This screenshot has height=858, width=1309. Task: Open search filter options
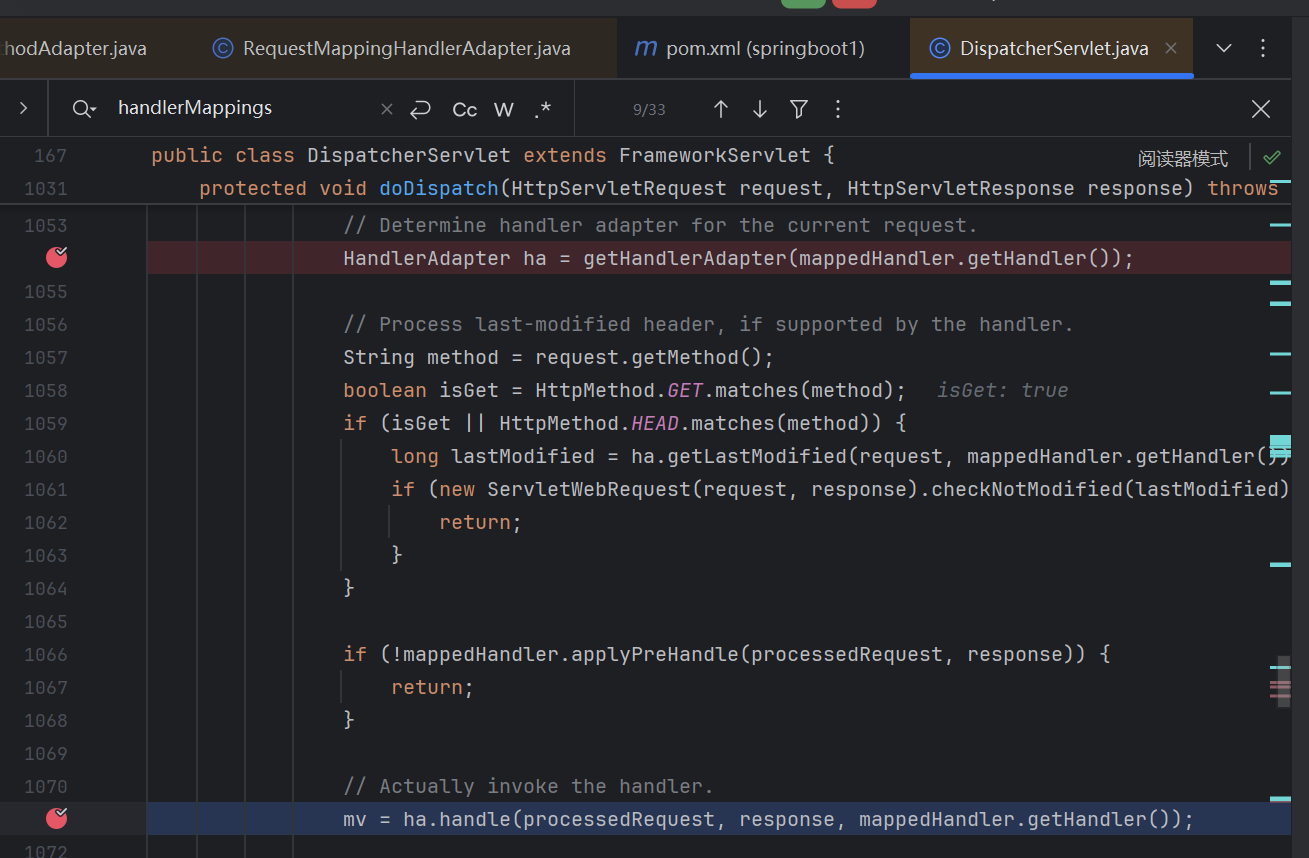coord(799,109)
